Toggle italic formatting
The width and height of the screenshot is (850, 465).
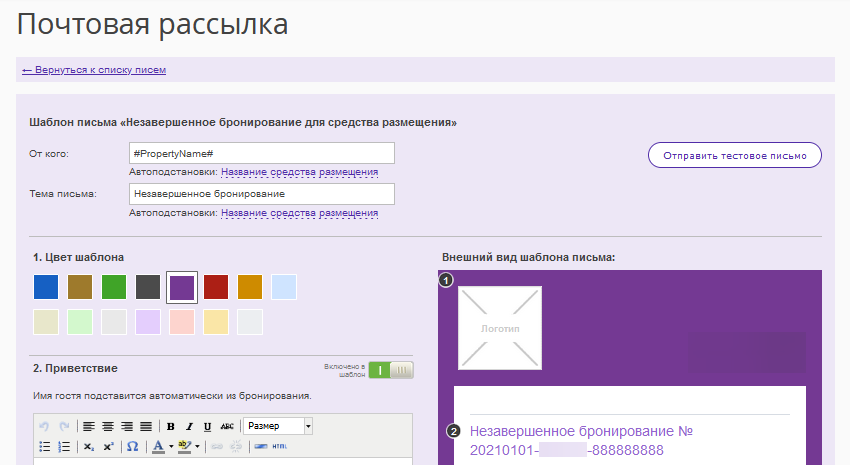(189, 427)
